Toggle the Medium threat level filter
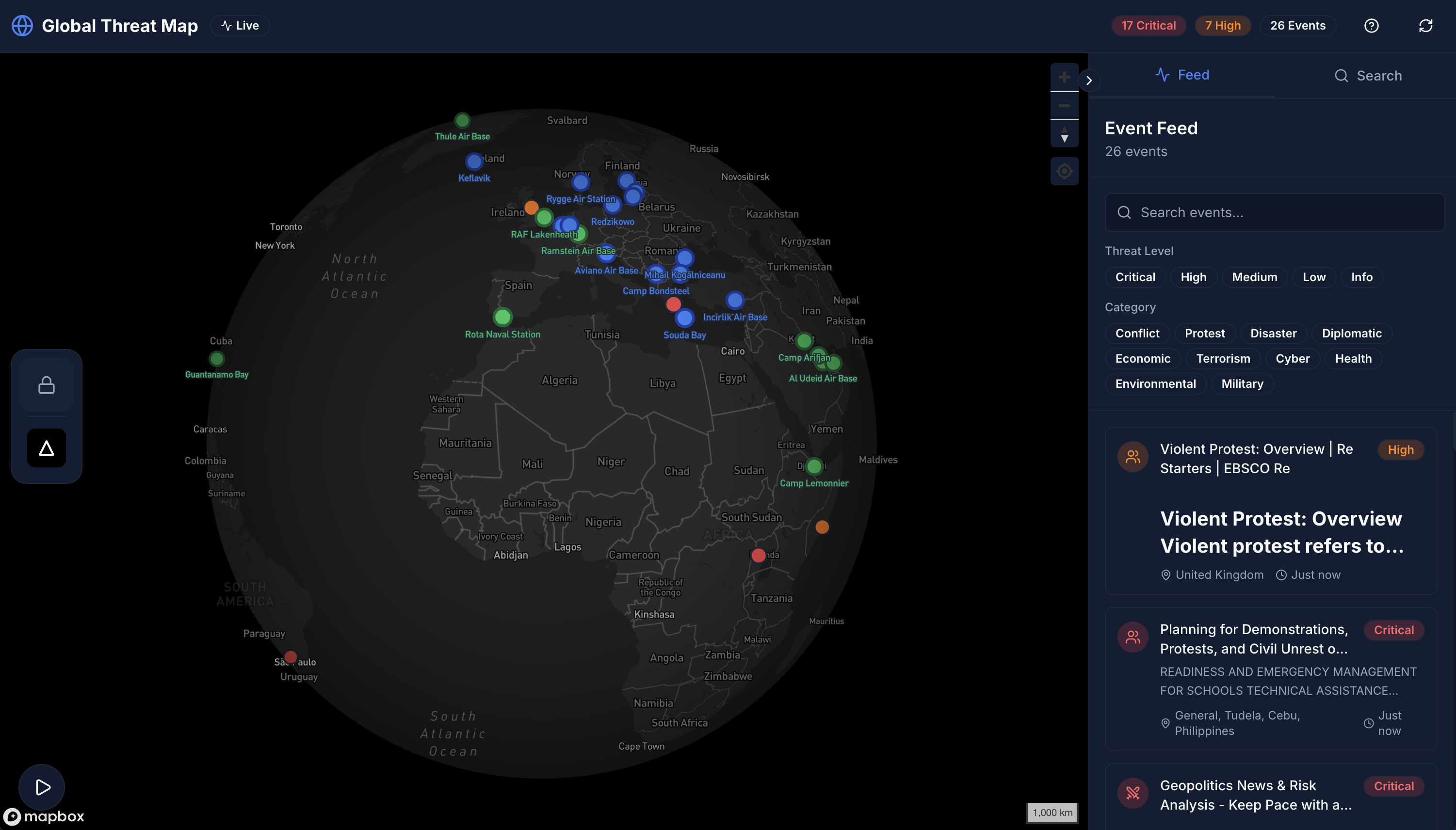Viewport: 1456px width, 830px height. pyautogui.click(x=1254, y=277)
